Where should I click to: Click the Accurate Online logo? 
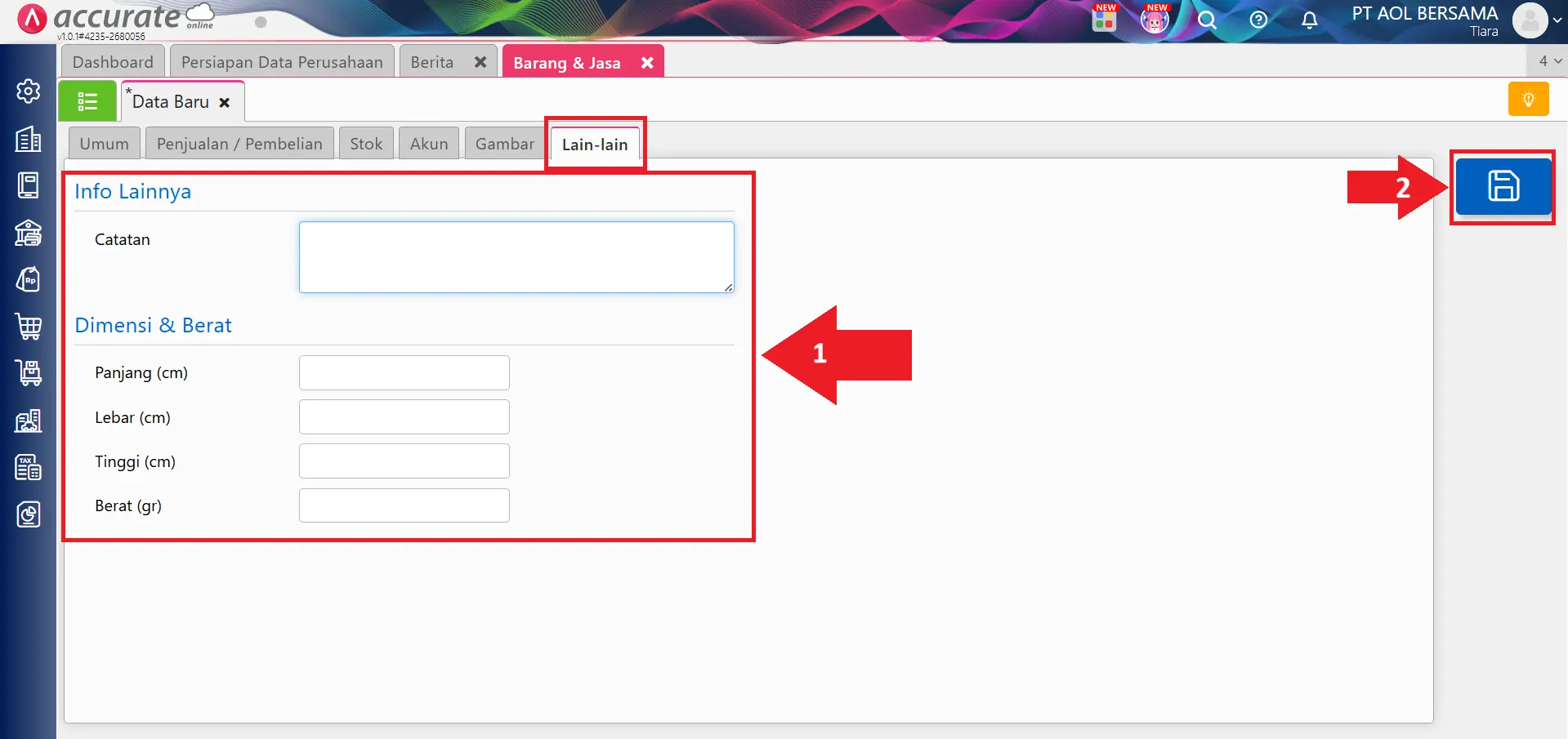(x=116, y=19)
